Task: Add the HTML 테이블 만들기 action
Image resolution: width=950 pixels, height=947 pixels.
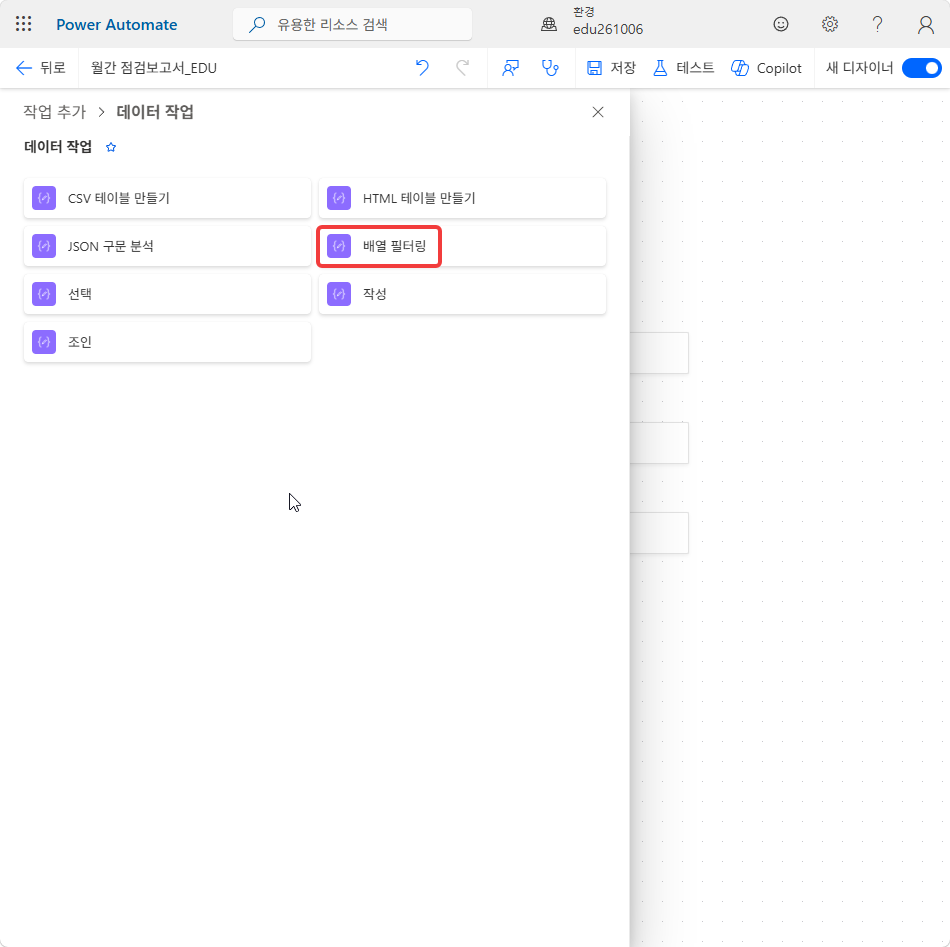Action: (462, 198)
